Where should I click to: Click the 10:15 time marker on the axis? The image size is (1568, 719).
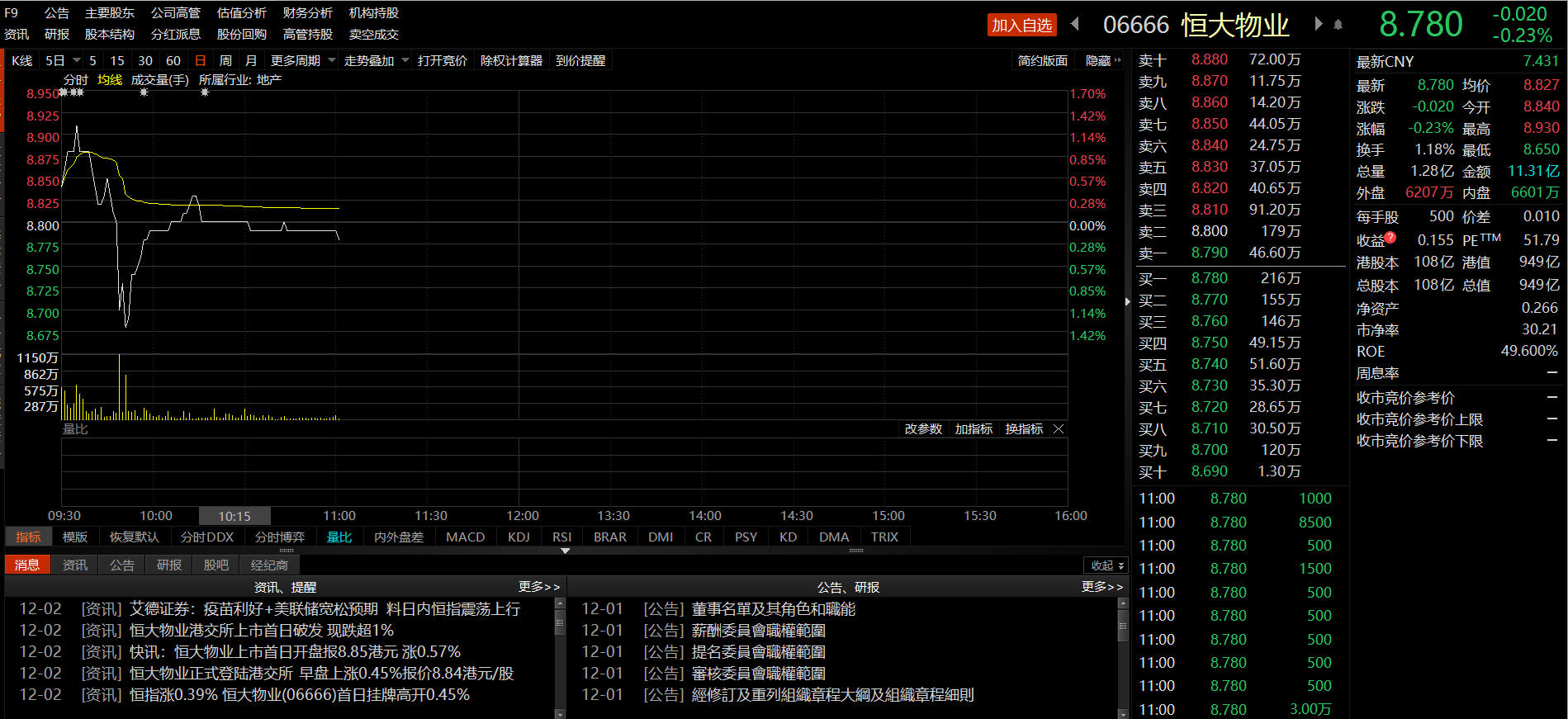(234, 516)
